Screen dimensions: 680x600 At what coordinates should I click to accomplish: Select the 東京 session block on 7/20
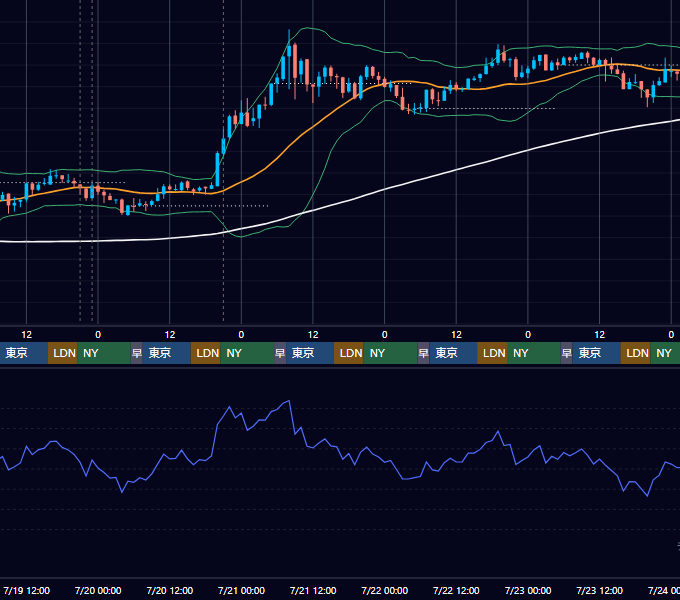(167, 353)
